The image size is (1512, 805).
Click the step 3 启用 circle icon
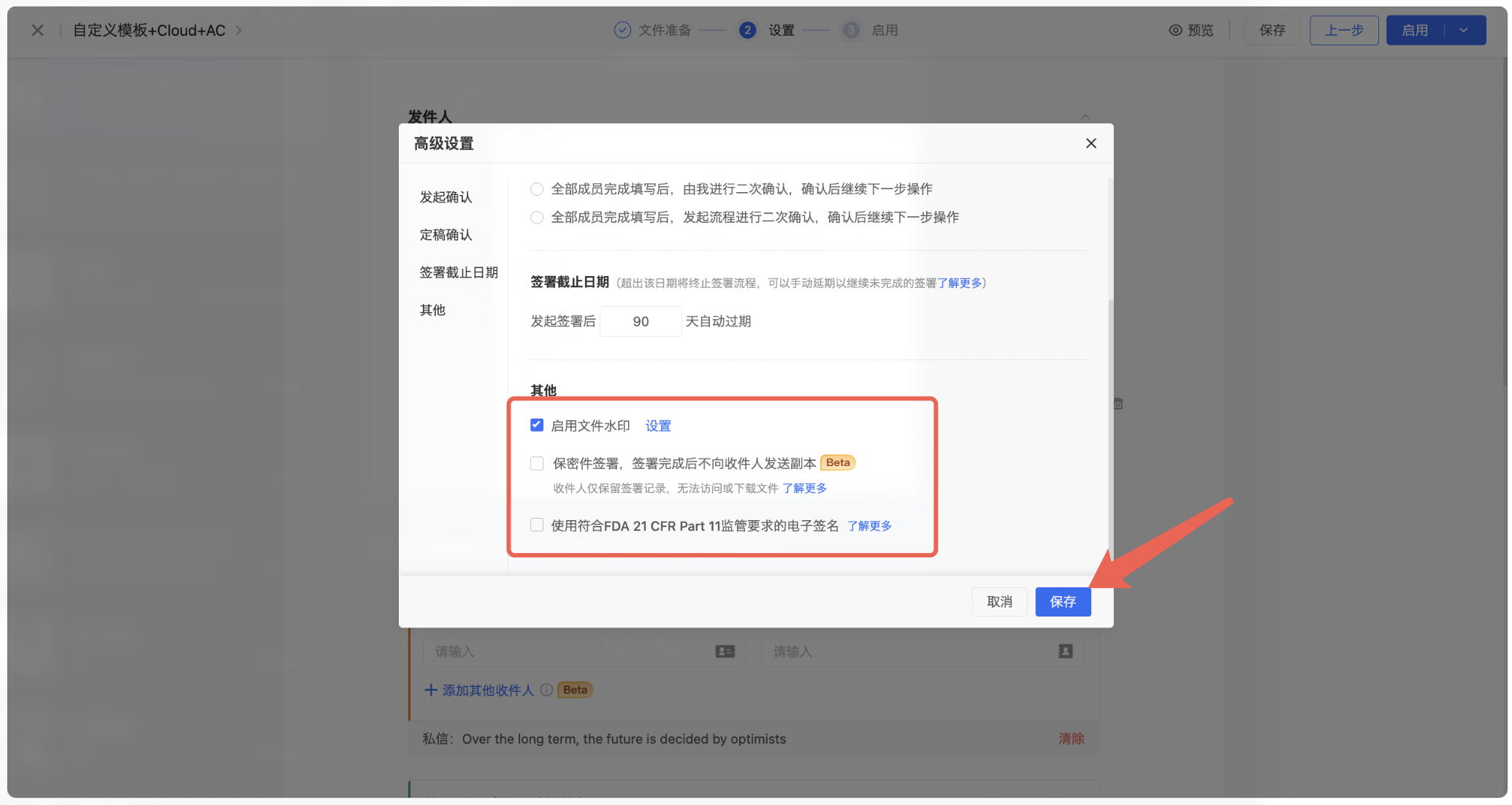tap(851, 30)
